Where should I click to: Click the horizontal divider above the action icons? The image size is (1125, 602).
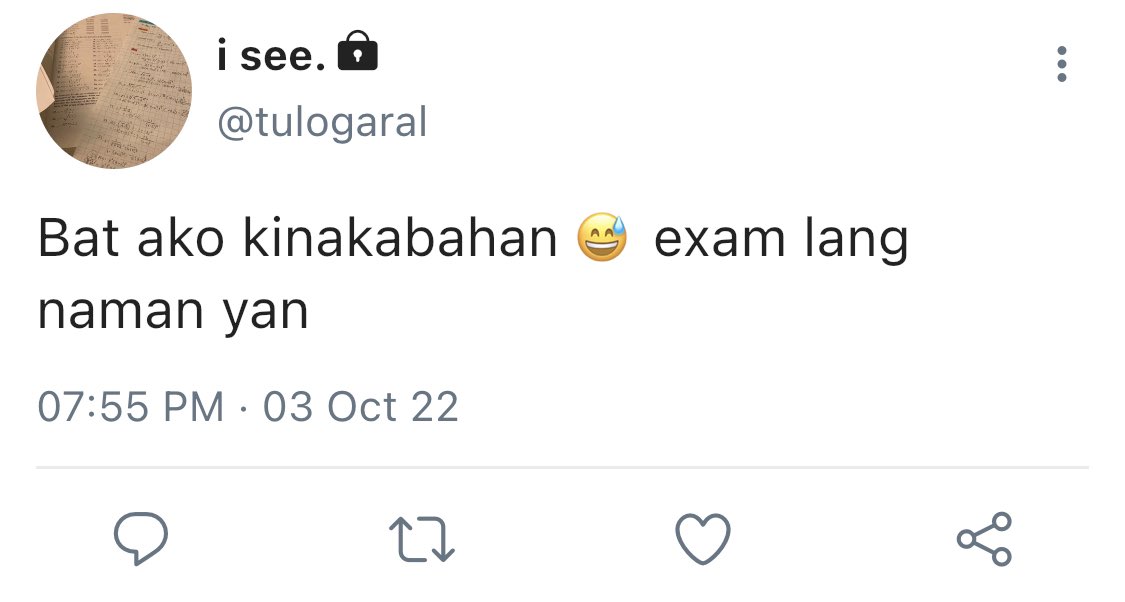click(562, 468)
